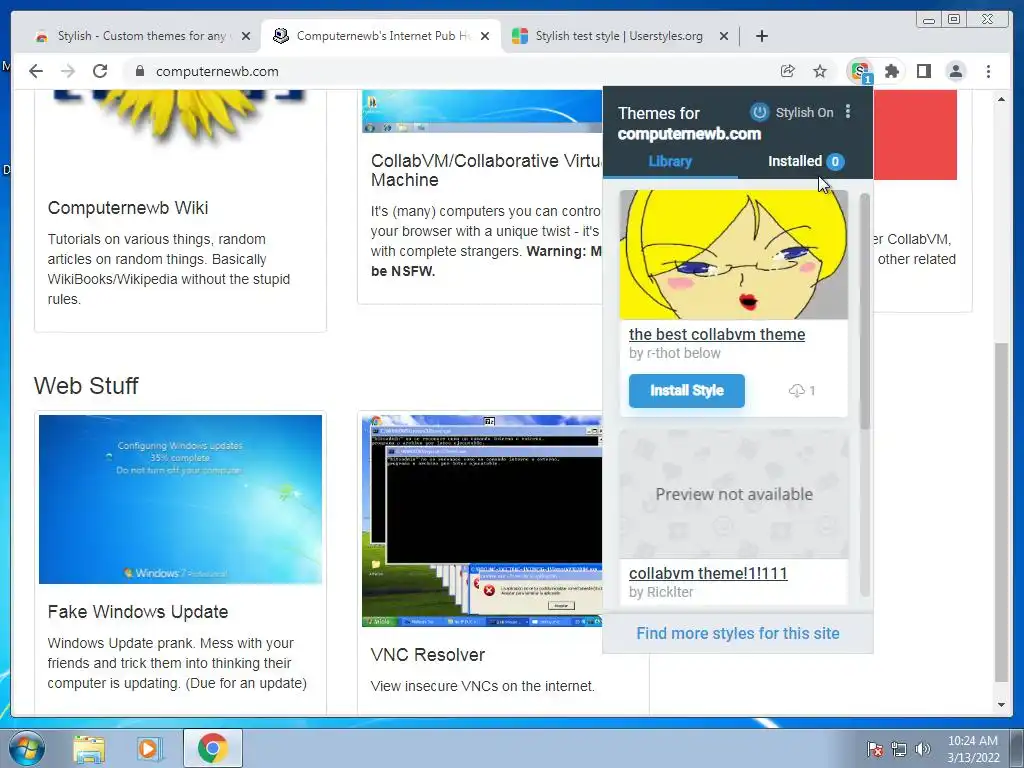Image resolution: width=1024 pixels, height=768 pixels.
Task: Click the best collabvm theme preview image
Action: pos(733,255)
